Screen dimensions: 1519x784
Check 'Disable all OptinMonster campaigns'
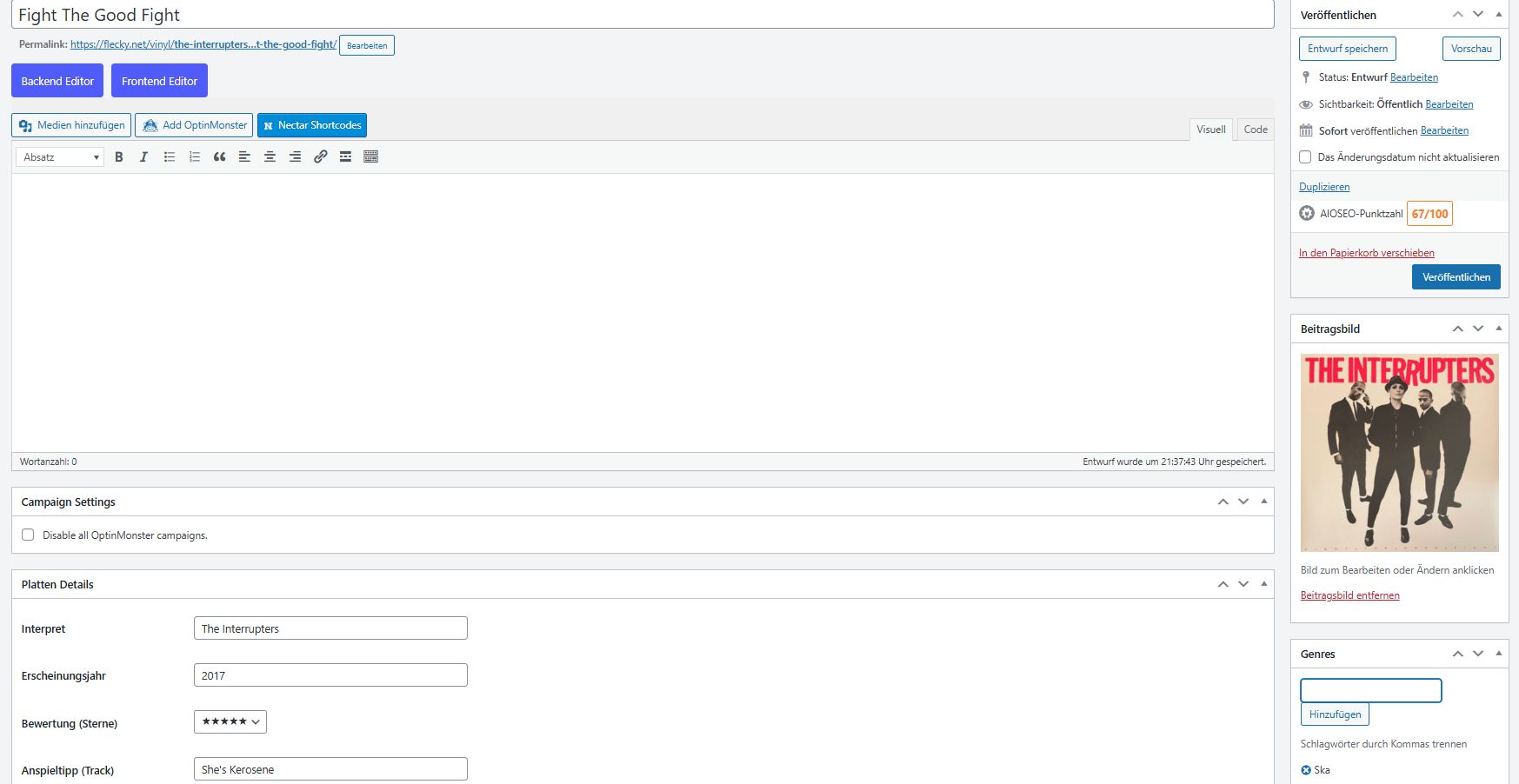coord(28,535)
